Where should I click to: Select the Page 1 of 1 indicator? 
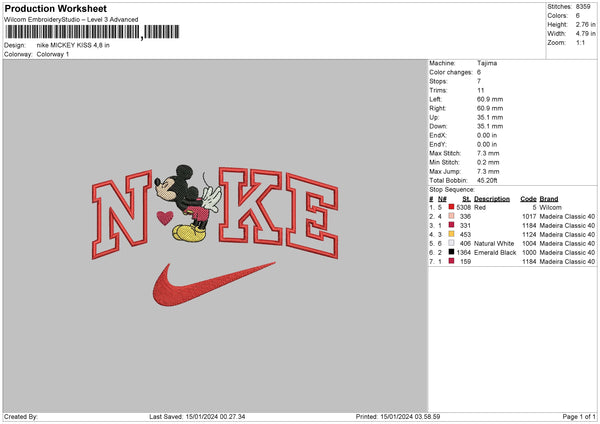[579, 417]
